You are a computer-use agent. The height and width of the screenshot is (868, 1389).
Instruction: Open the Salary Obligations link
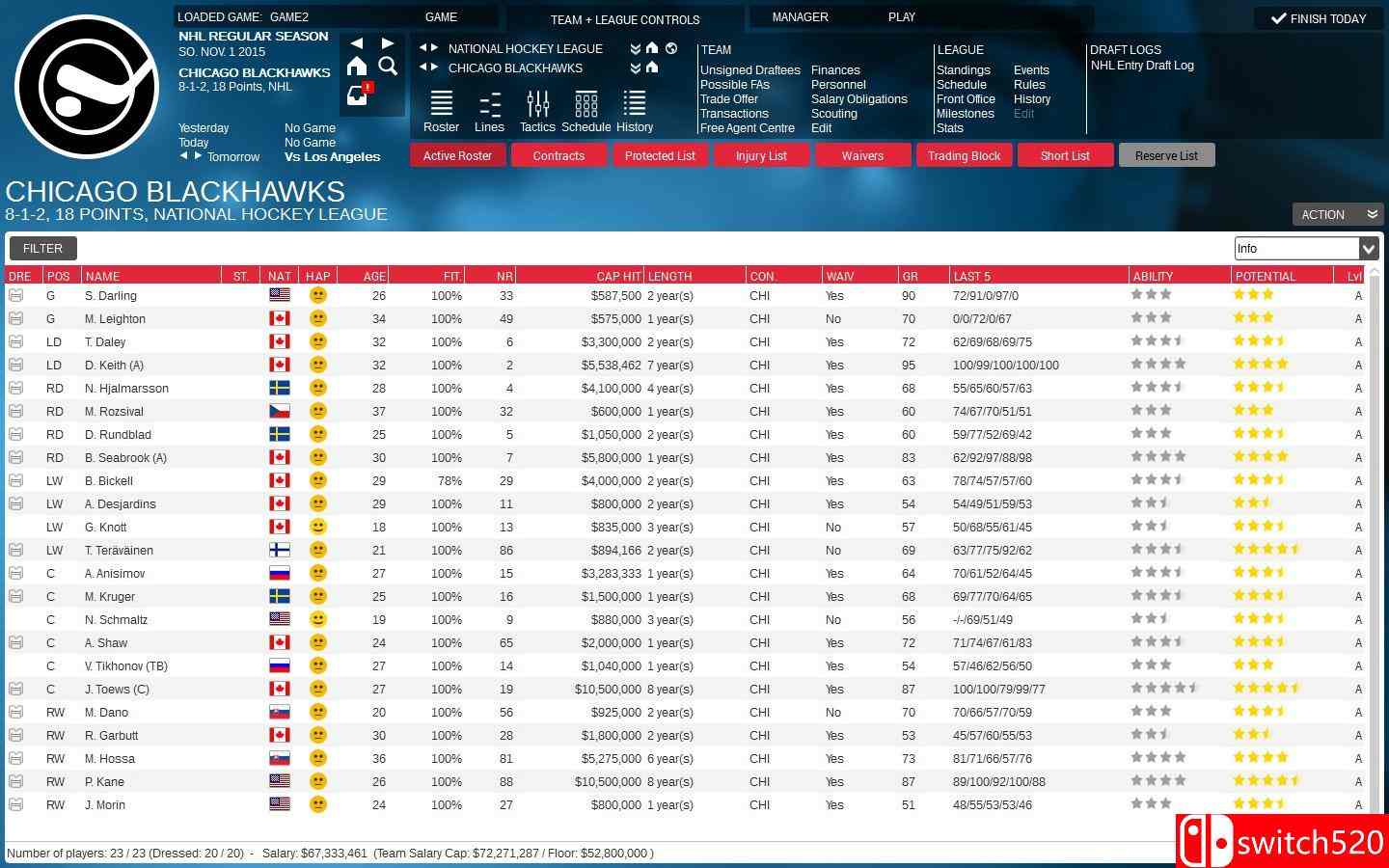pyautogui.click(x=858, y=99)
